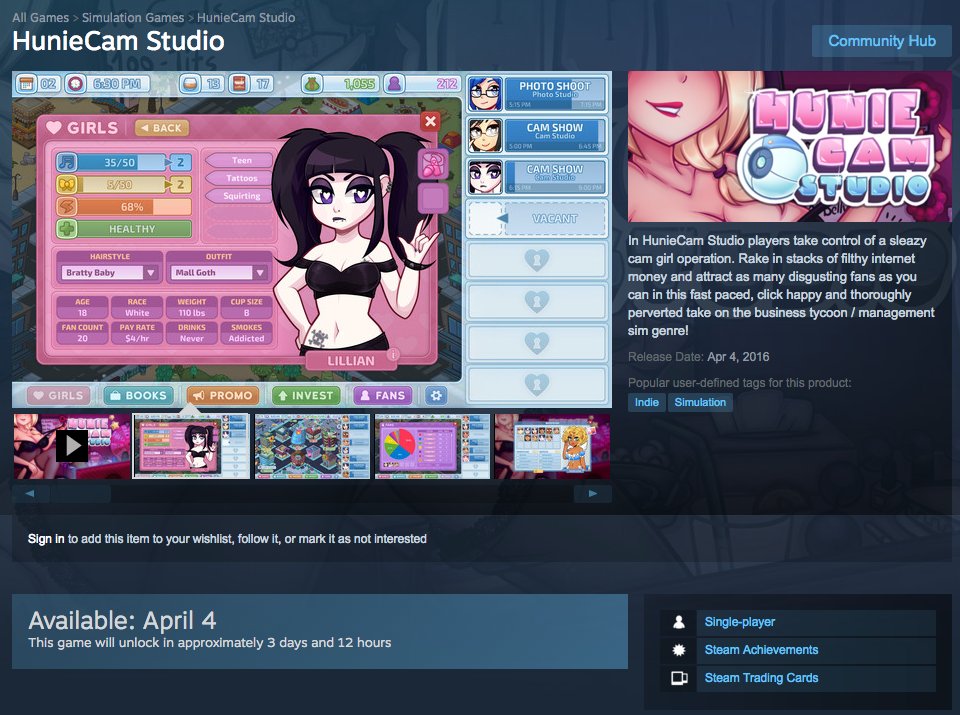
Task: Click the Steam Achievements link
Action: pyautogui.click(x=761, y=650)
